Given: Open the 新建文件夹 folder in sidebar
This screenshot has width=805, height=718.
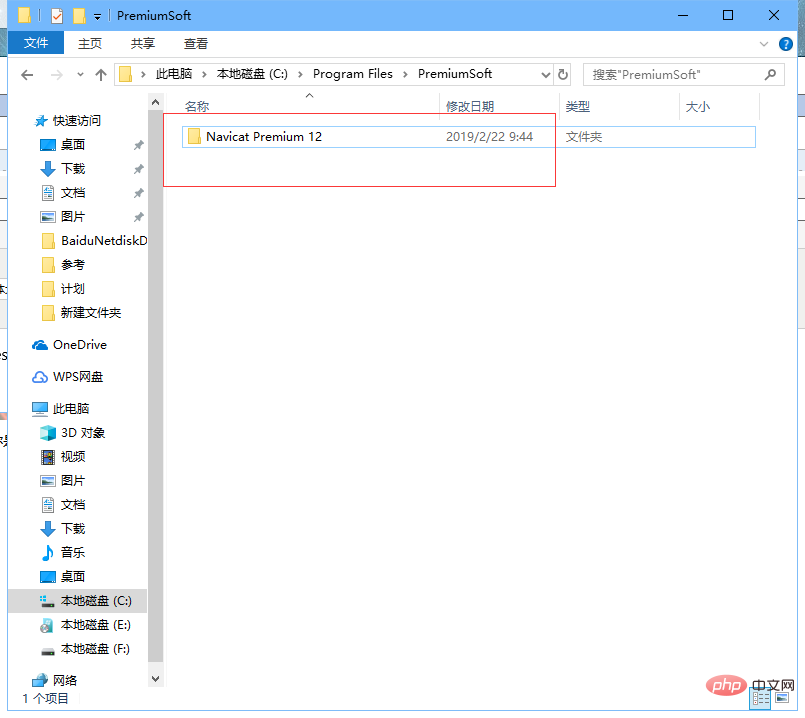Looking at the screenshot, I should coord(90,313).
